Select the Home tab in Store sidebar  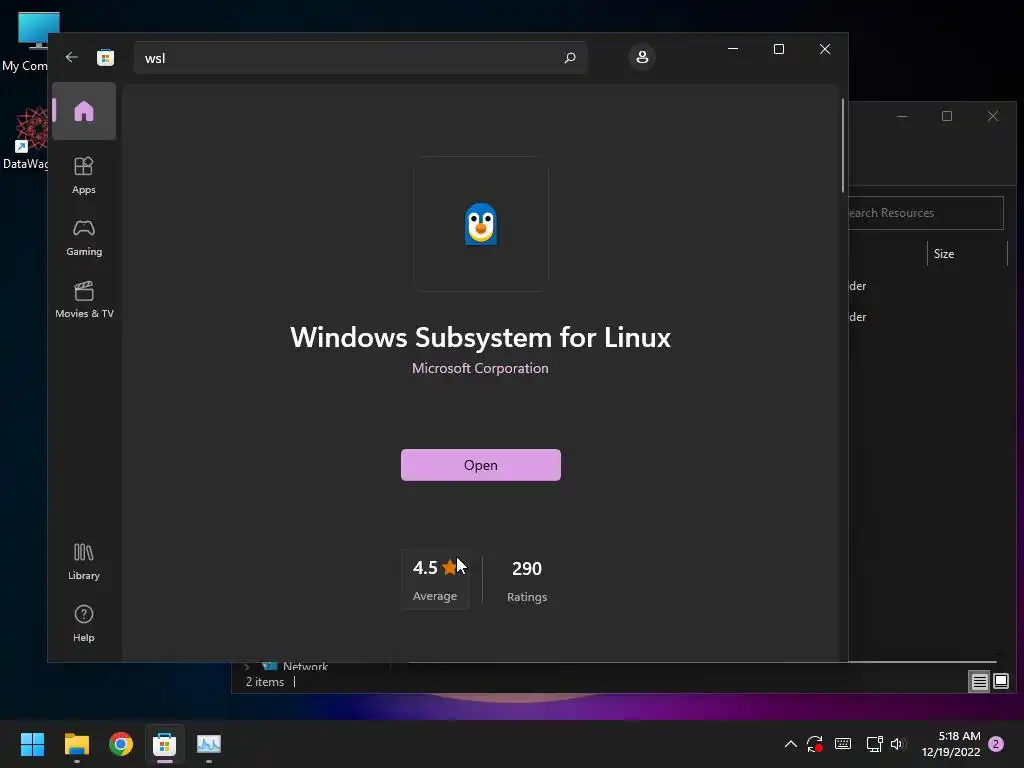(84, 111)
